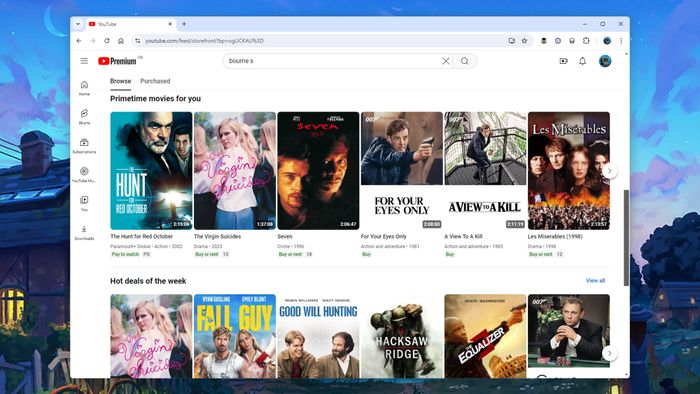This screenshot has height=394, width=700.
Task: Open the notifications bell
Action: click(x=583, y=61)
